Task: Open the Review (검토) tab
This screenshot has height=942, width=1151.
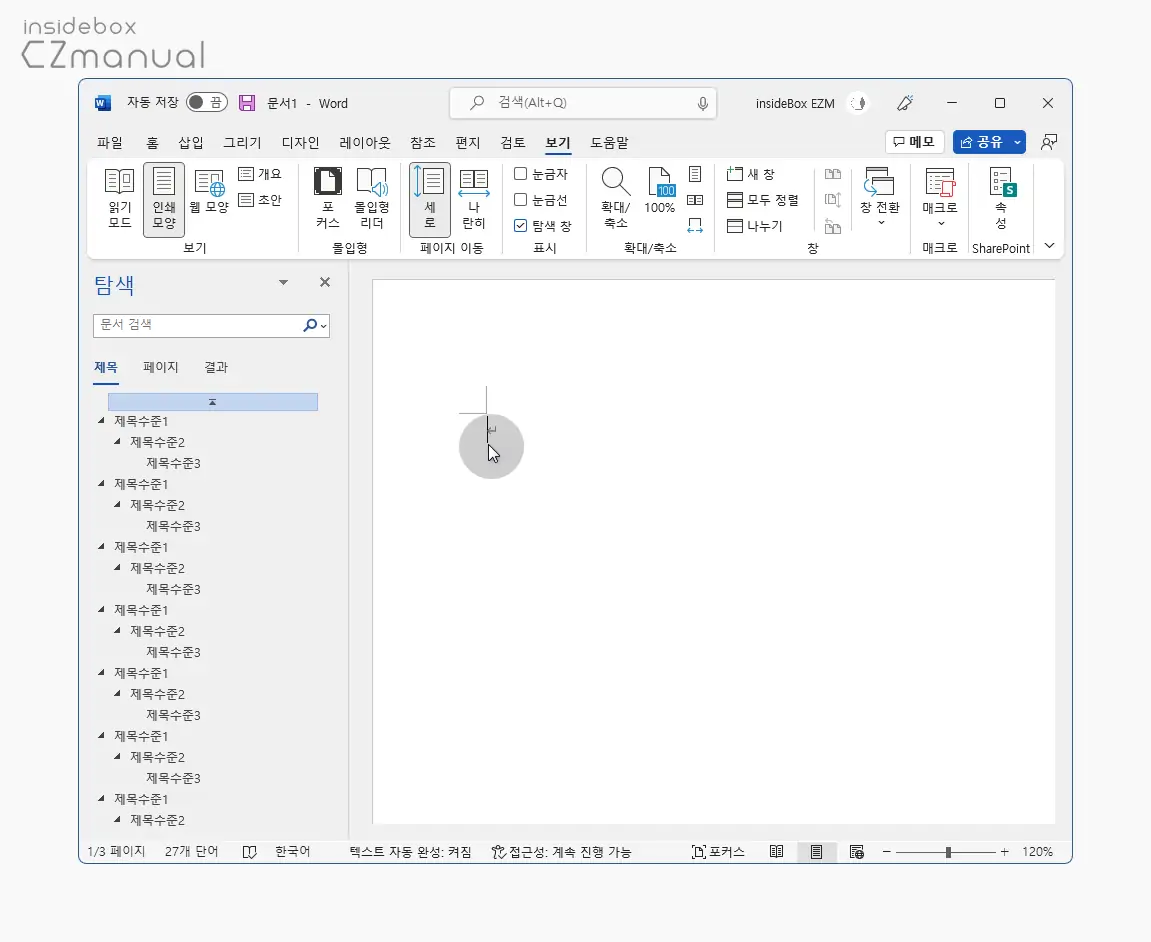Action: 512,143
